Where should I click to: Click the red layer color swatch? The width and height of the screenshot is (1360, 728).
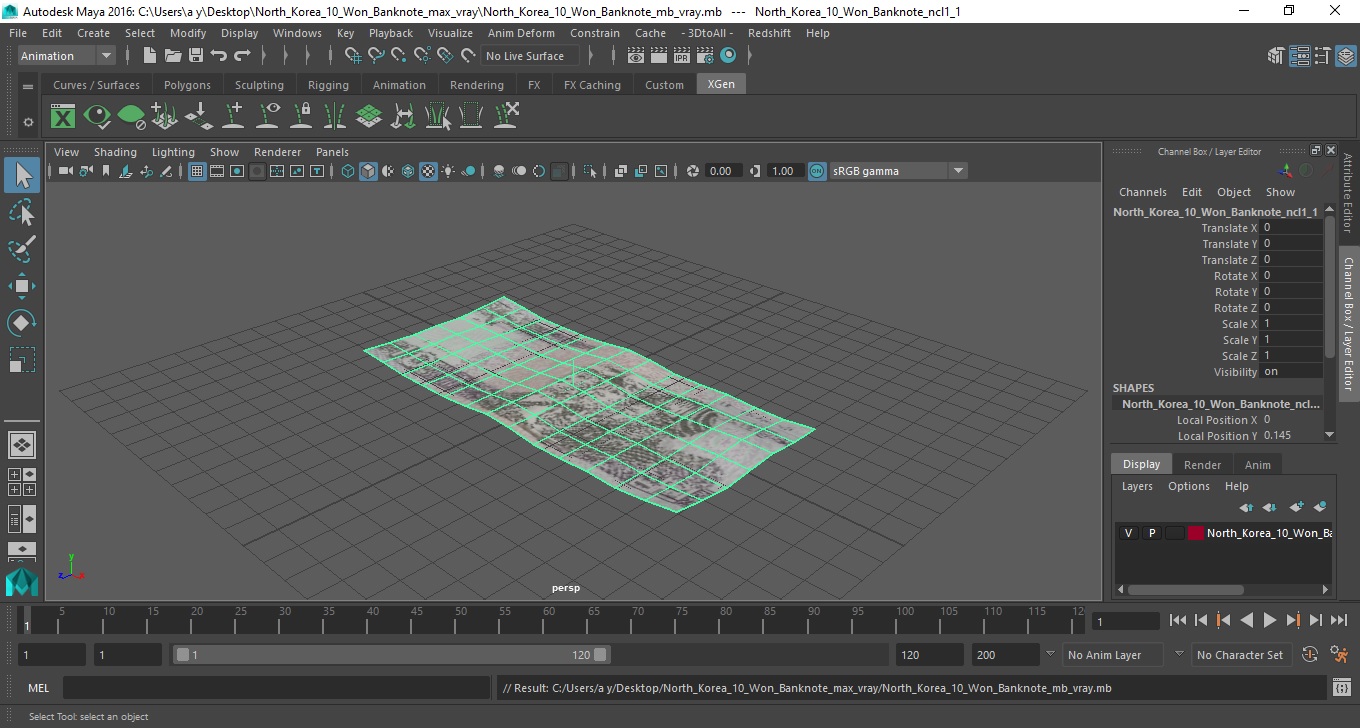pyautogui.click(x=1196, y=533)
